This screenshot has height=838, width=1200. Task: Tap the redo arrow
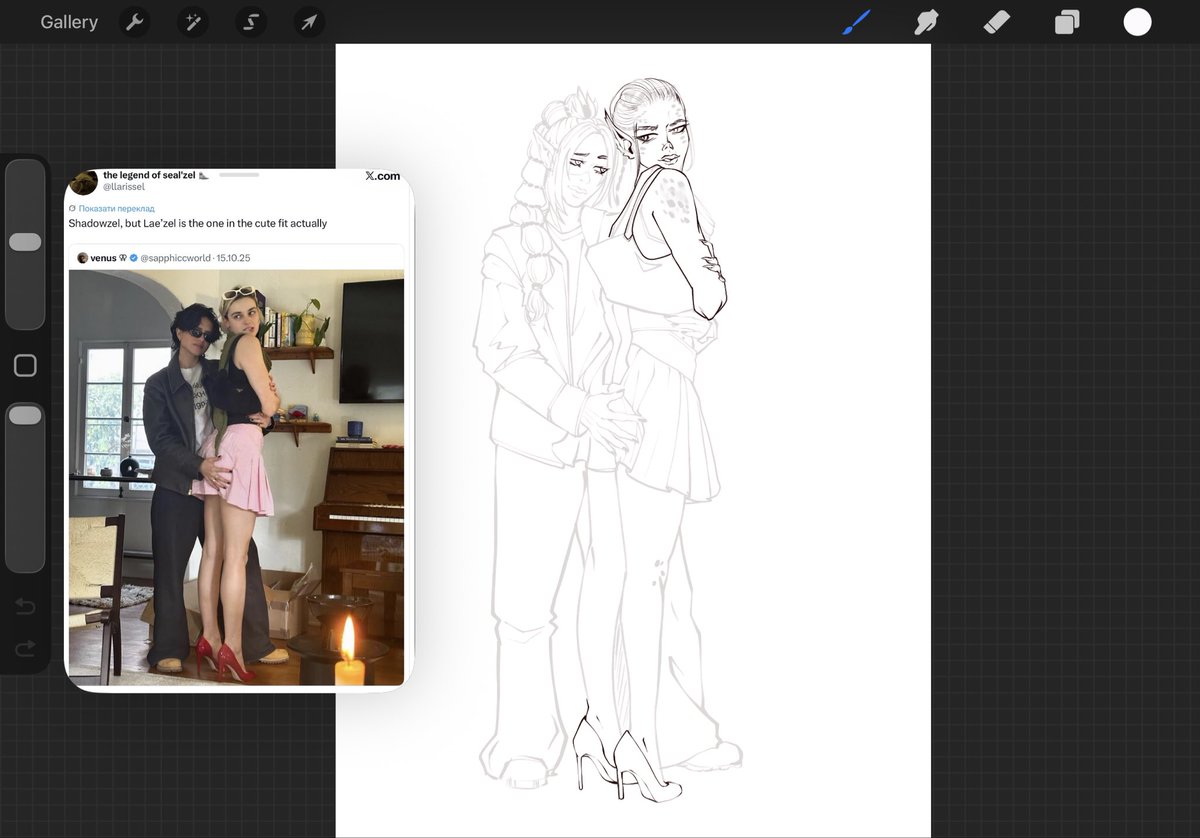(x=25, y=649)
